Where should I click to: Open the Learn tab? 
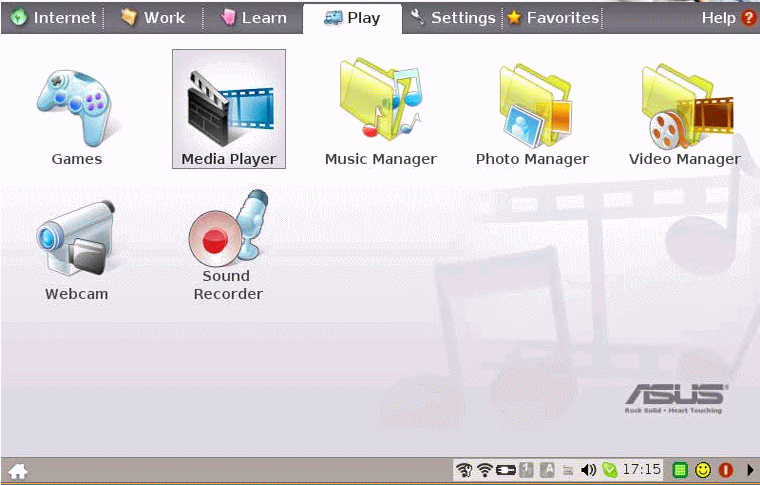(253, 18)
